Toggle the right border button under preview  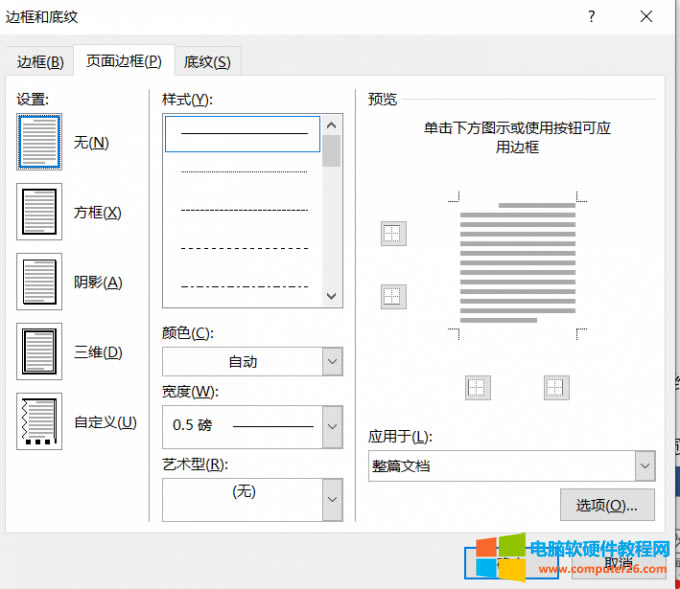[556, 388]
